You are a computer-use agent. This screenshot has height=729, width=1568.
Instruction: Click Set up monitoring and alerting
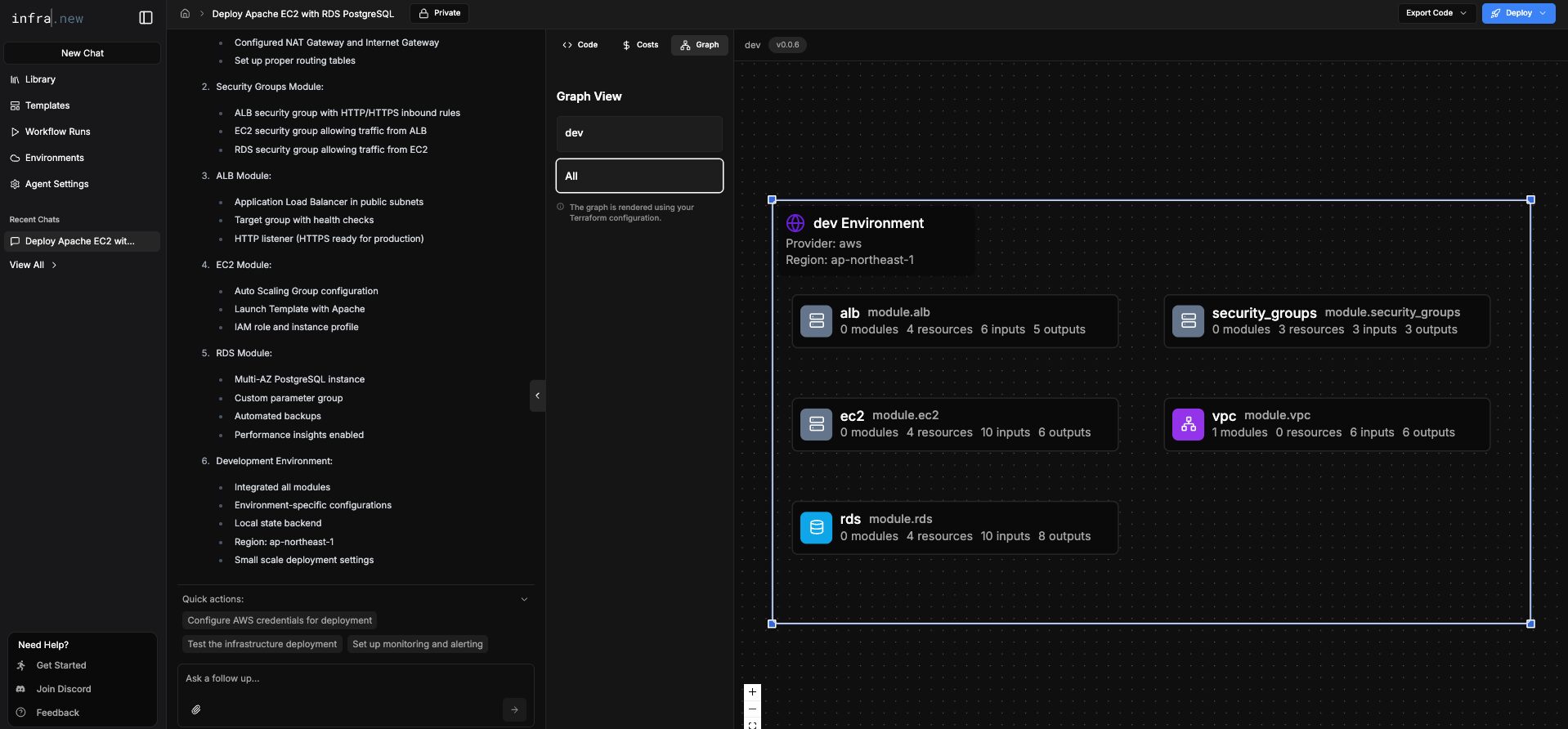[x=418, y=644]
